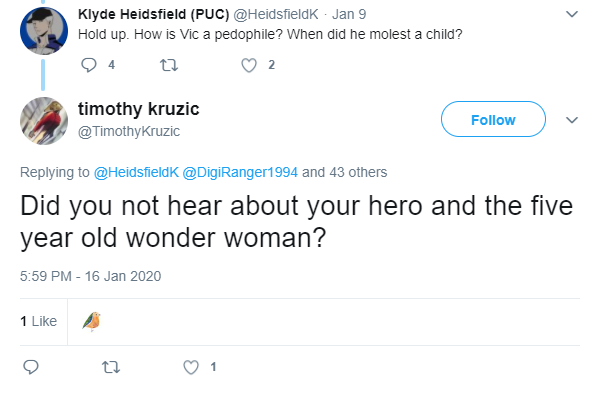
Task: Open Klyde Heidsfield's profile avatar
Action: [x=44, y=31]
